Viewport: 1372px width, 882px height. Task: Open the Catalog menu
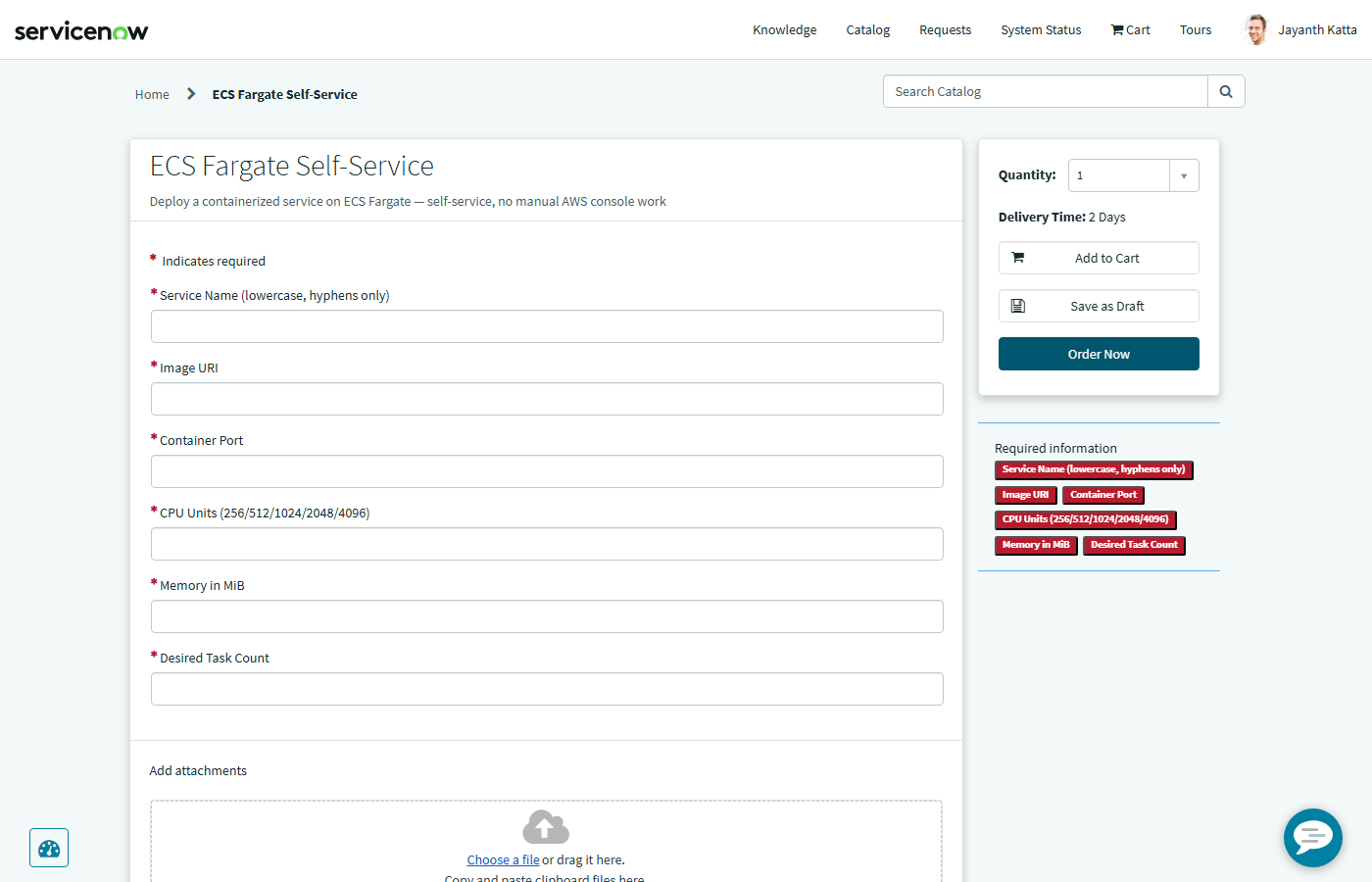tap(868, 30)
